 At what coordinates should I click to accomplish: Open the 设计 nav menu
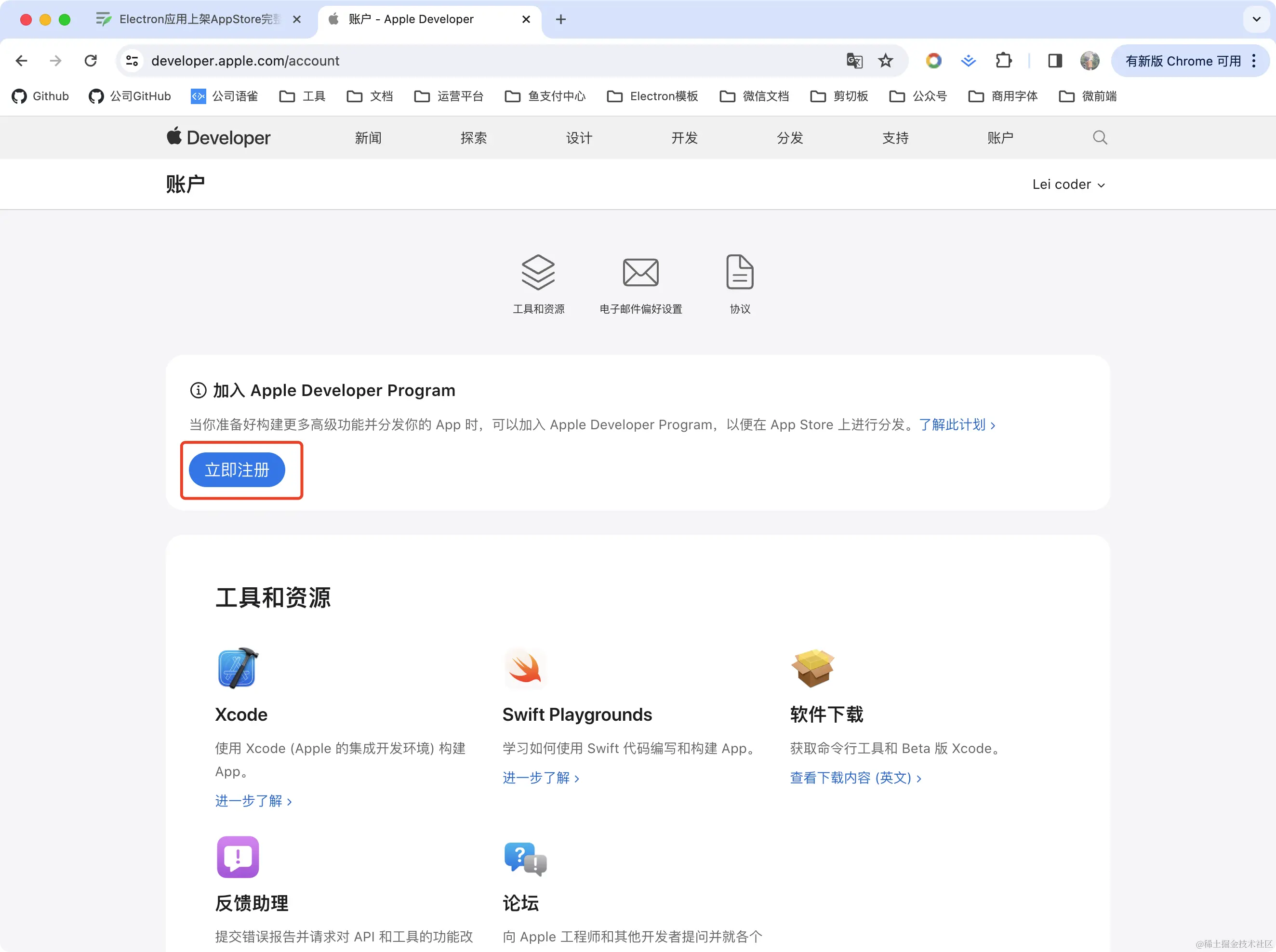579,138
